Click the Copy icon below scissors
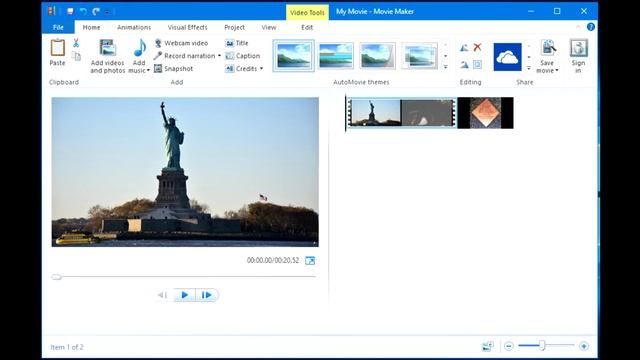Viewport: 640px width, 360px height. (76, 56)
